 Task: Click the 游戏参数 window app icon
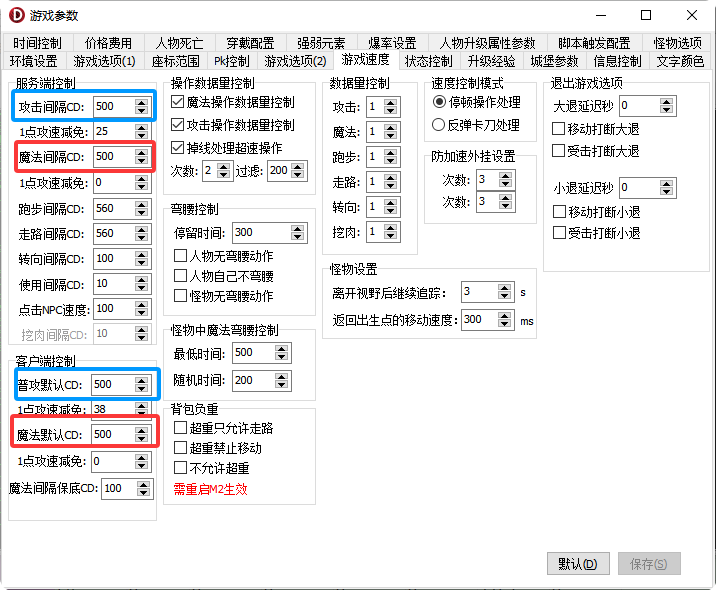[16, 15]
